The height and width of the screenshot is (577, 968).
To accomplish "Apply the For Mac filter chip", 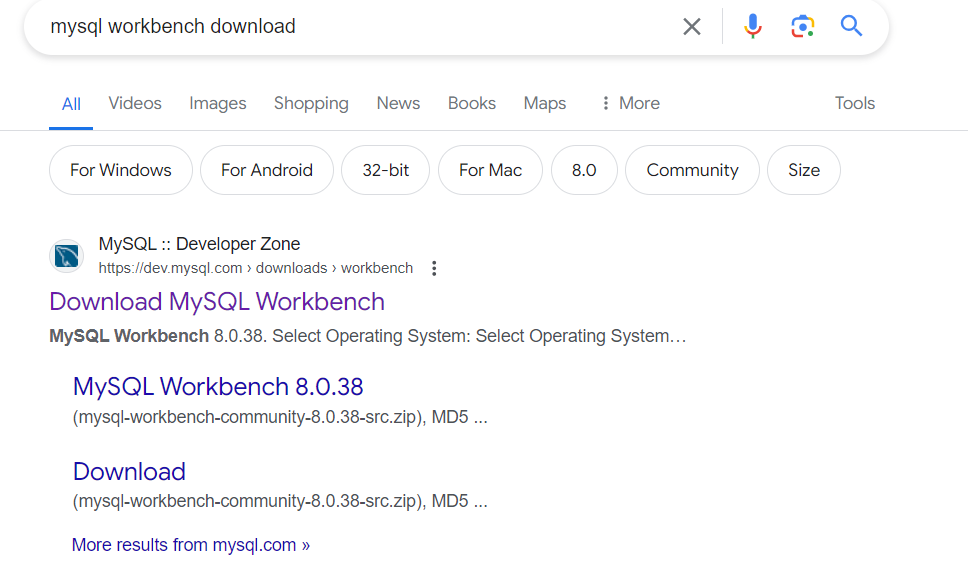I will point(490,170).
